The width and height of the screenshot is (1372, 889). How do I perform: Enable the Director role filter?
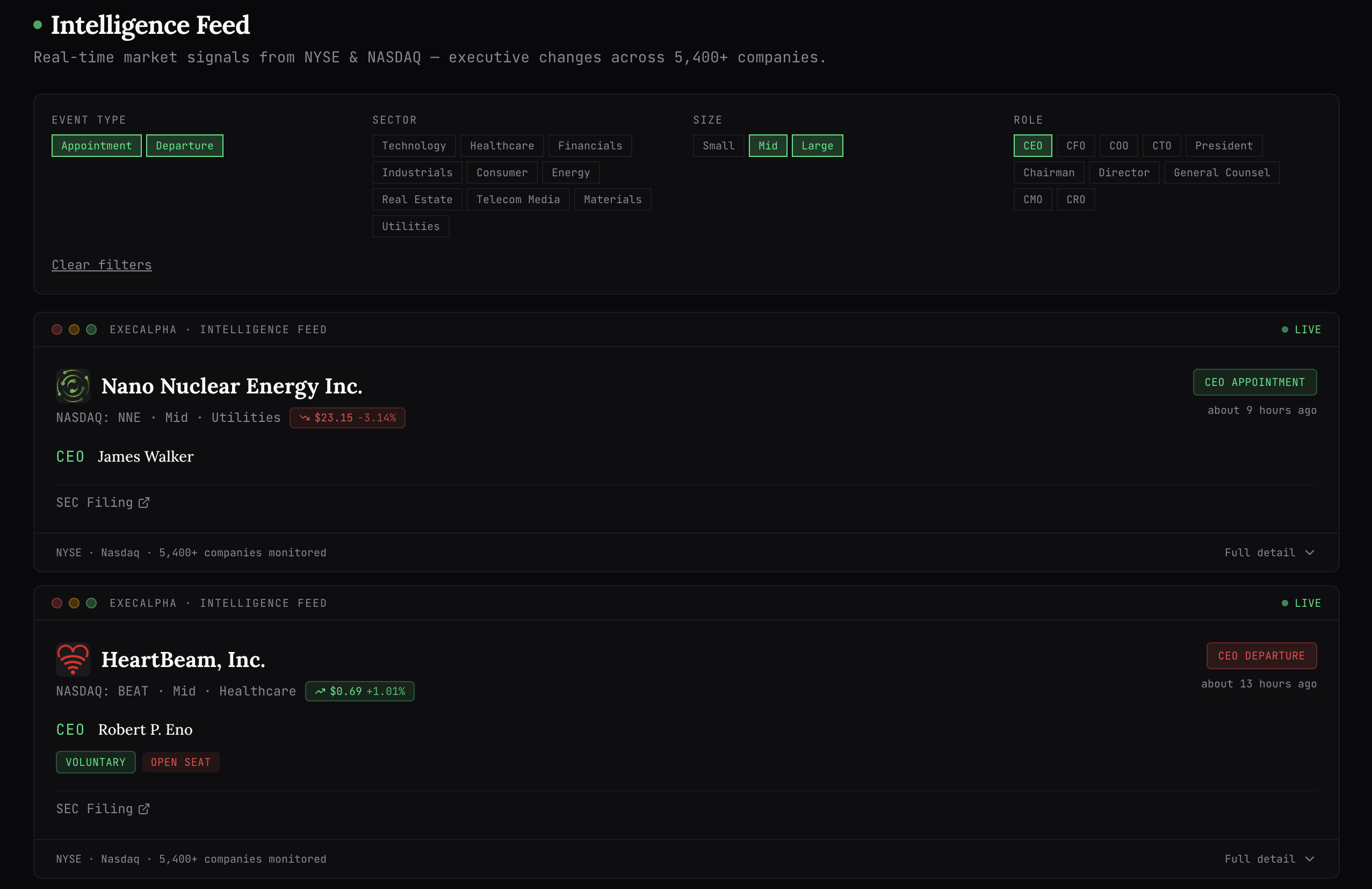(x=1123, y=173)
